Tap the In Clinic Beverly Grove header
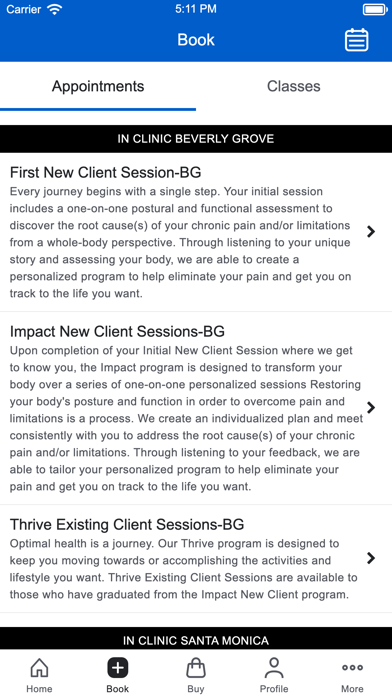The image size is (392, 696). pos(196,139)
